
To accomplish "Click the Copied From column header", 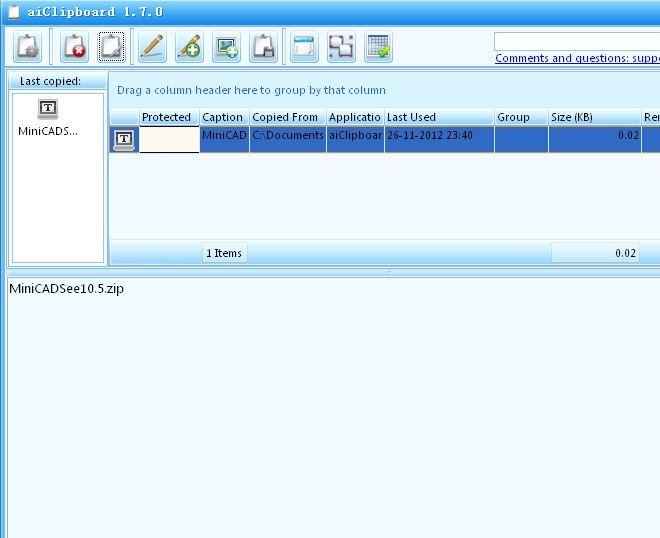I will pyautogui.click(x=287, y=117).
